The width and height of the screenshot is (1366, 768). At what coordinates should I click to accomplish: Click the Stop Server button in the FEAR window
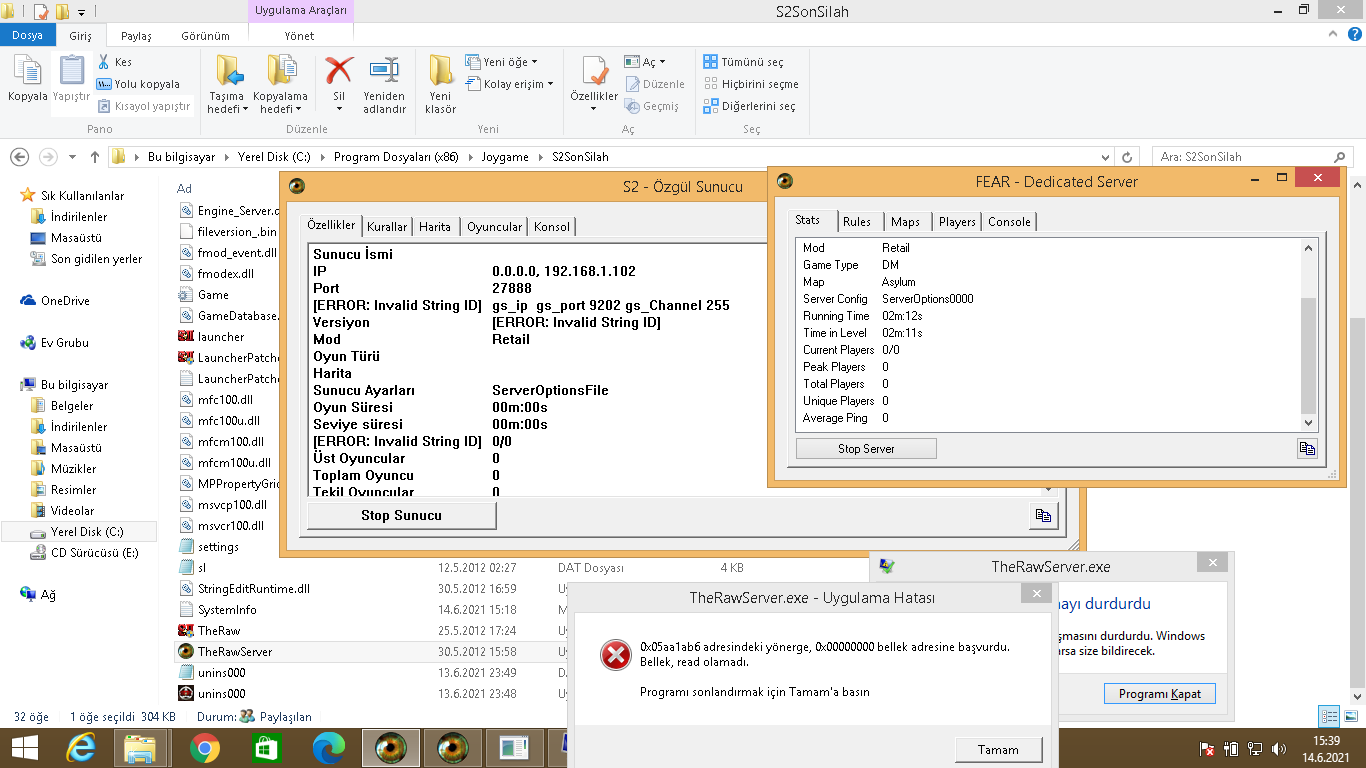[x=866, y=449]
